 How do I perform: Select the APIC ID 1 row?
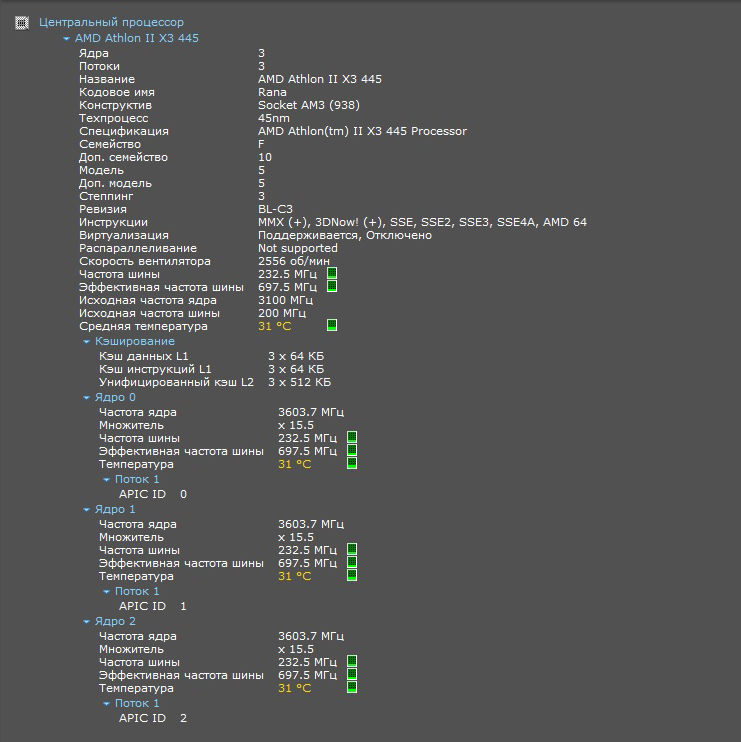pyautogui.click(x=153, y=607)
